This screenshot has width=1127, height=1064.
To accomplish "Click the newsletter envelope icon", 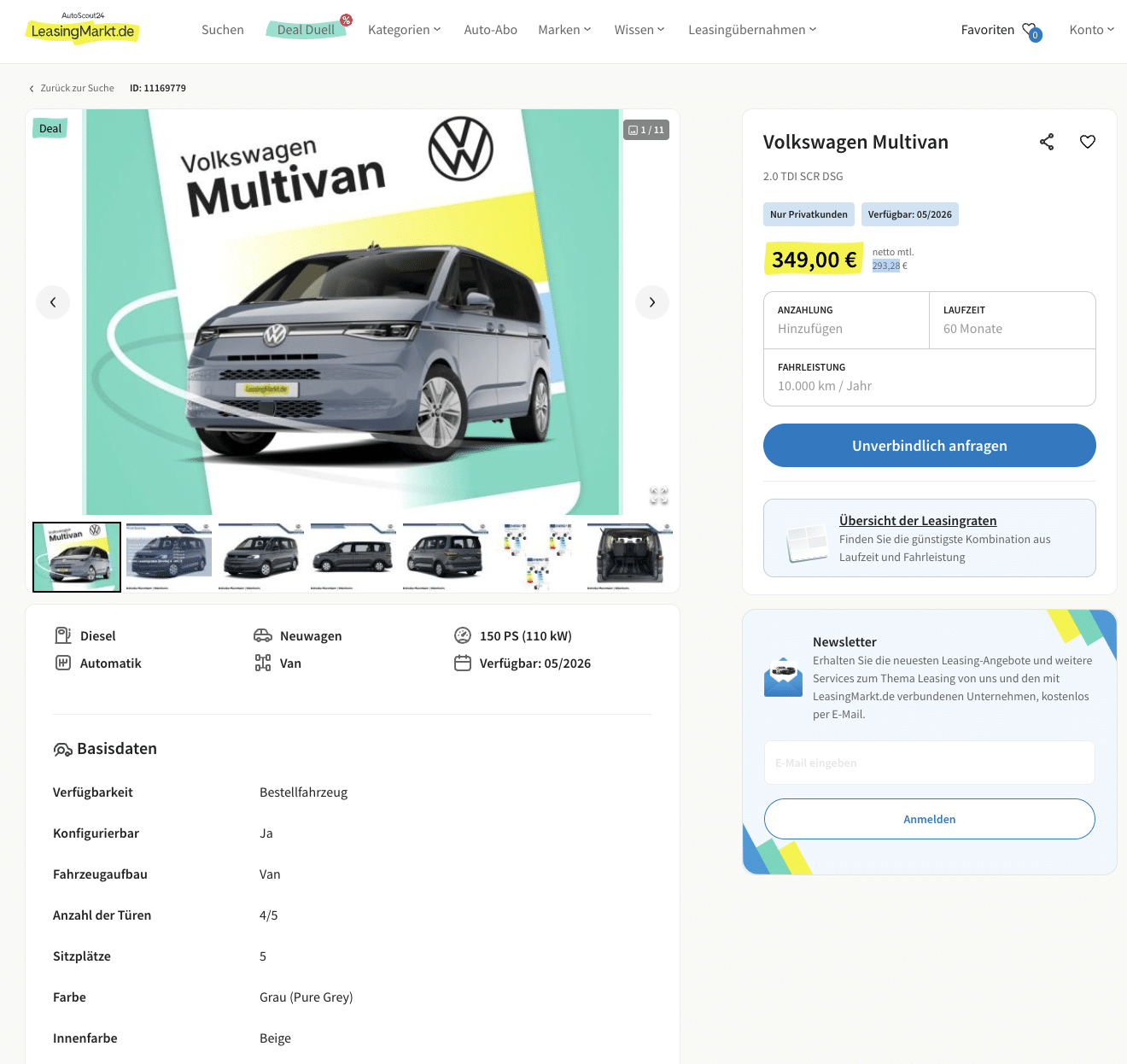I will (783, 677).
